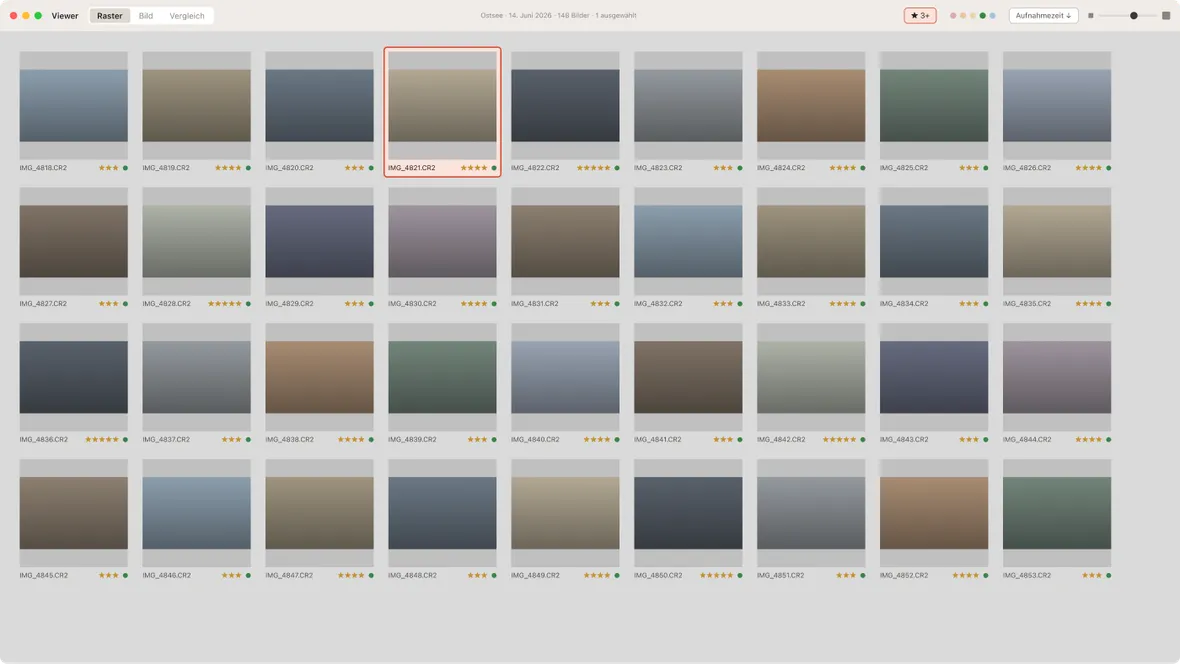Open the Vergleich comparison tab
This screenshot has width=1180, height=664.
coord(187,16)
